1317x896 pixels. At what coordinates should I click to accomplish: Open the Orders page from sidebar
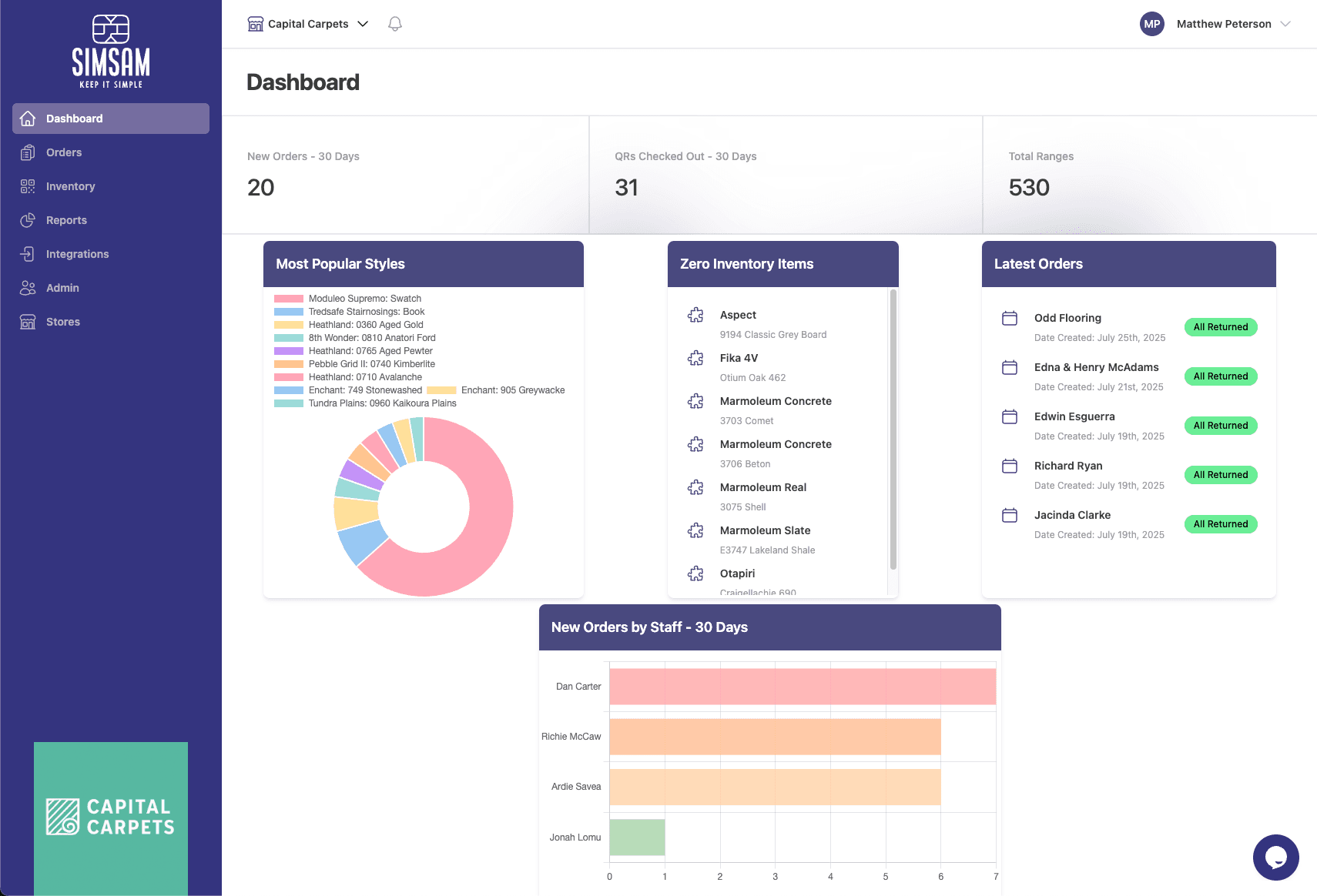(64, 152)
